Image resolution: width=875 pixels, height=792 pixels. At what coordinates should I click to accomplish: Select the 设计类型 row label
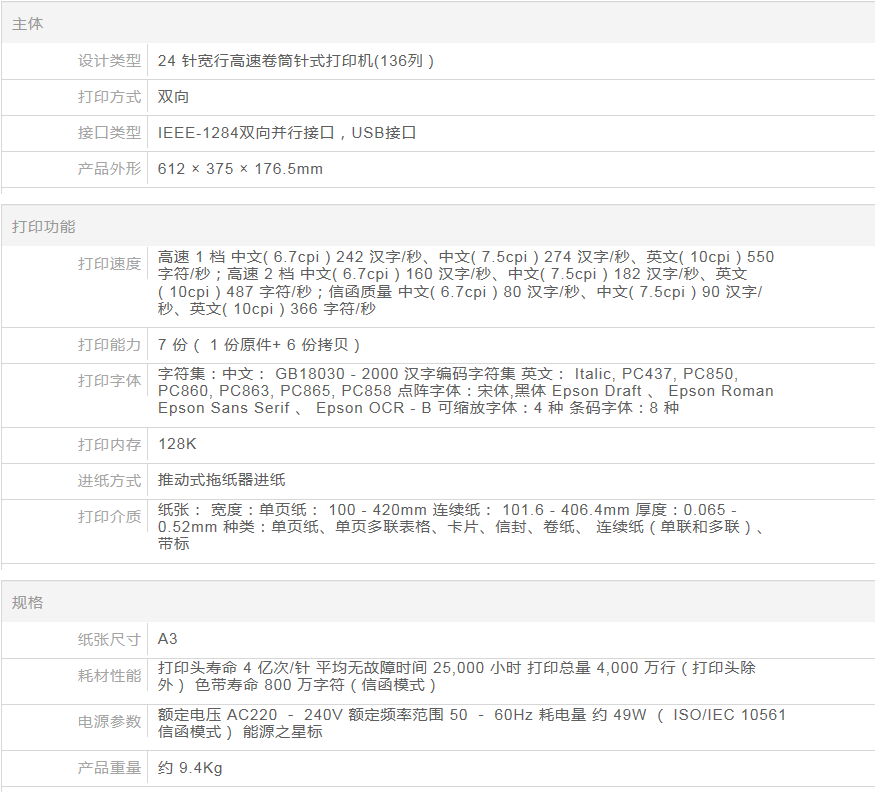click(110, 61)
